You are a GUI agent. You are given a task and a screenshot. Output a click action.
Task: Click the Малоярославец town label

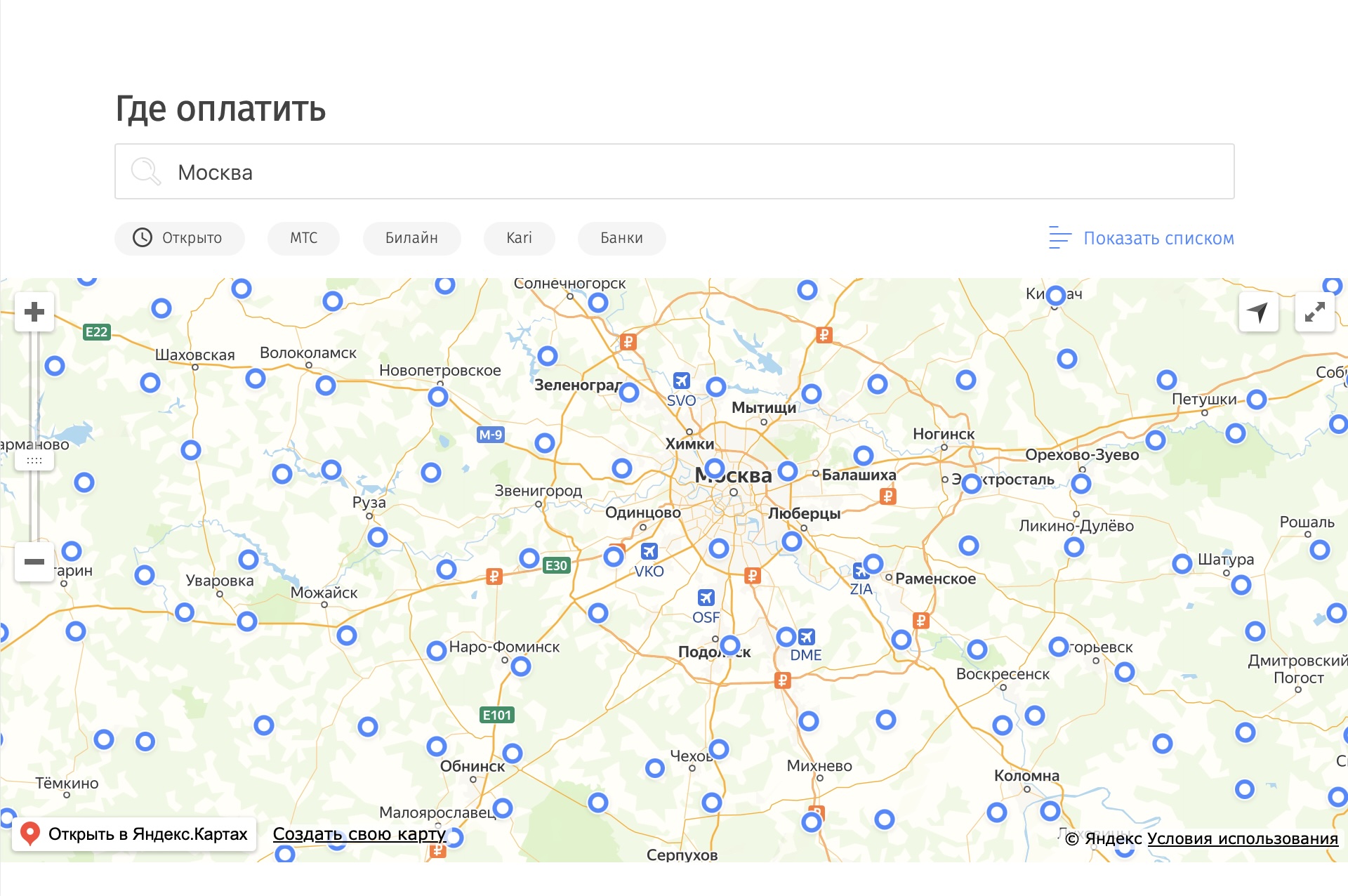coord(437,812)
